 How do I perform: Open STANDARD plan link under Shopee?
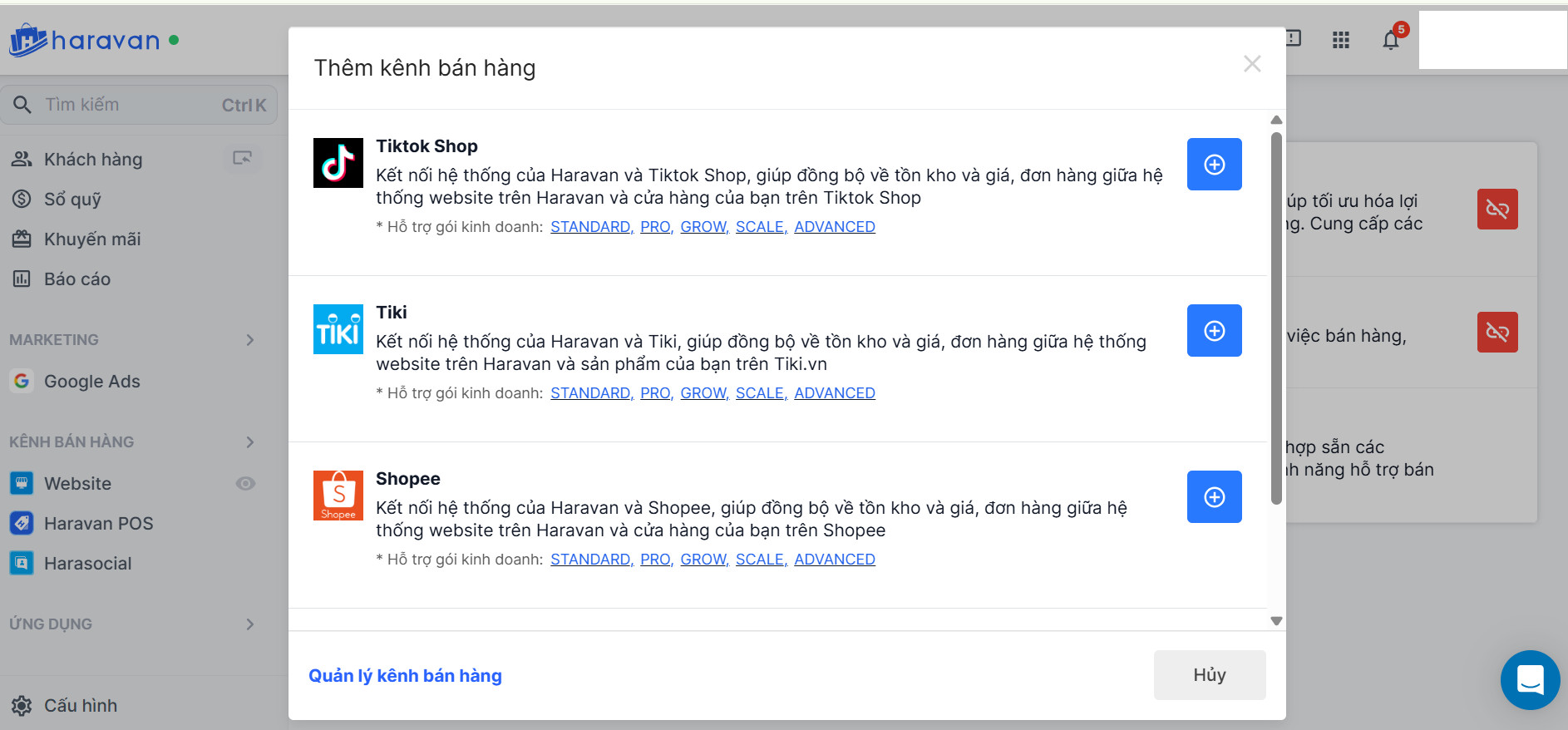592,560
